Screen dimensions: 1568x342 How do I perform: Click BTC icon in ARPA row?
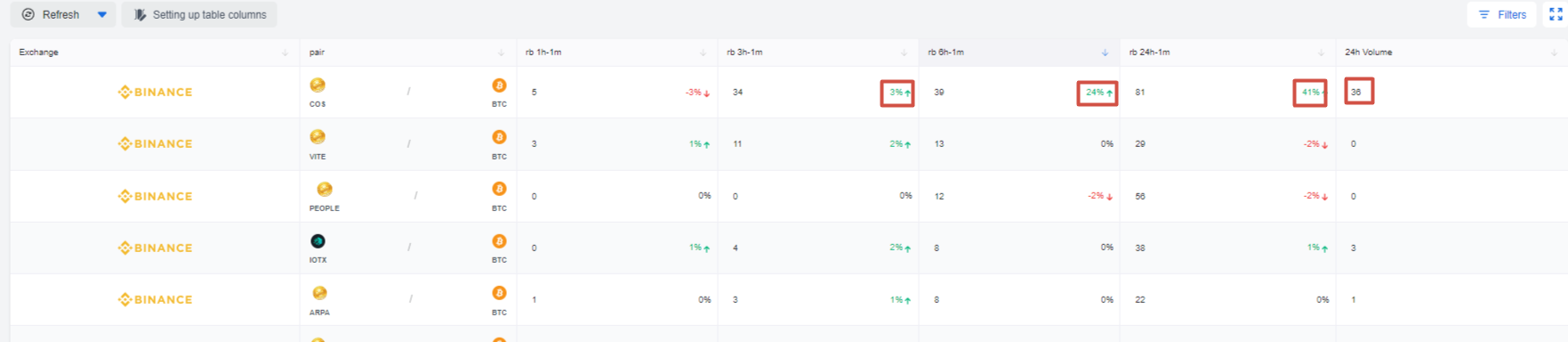coord(499,293)
